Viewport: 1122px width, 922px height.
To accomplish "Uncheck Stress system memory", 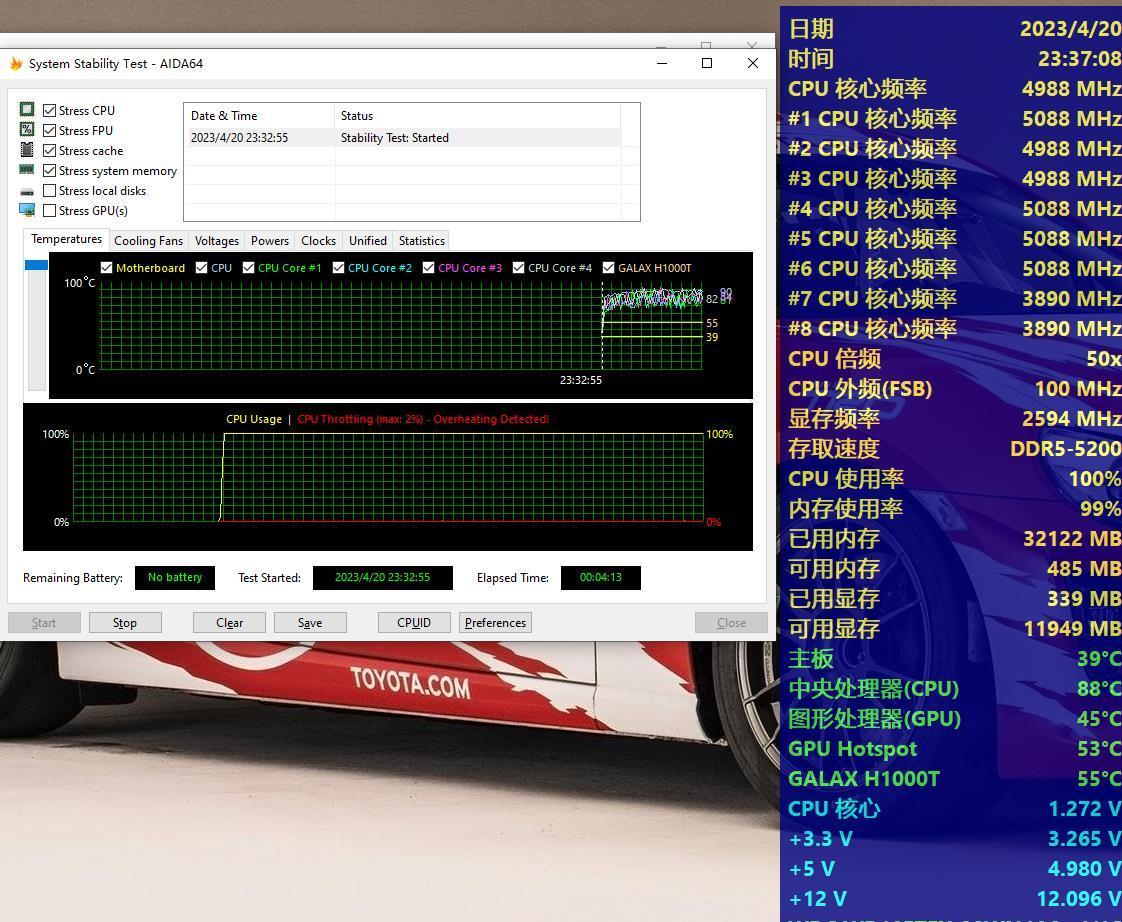I will coord(49,170).
